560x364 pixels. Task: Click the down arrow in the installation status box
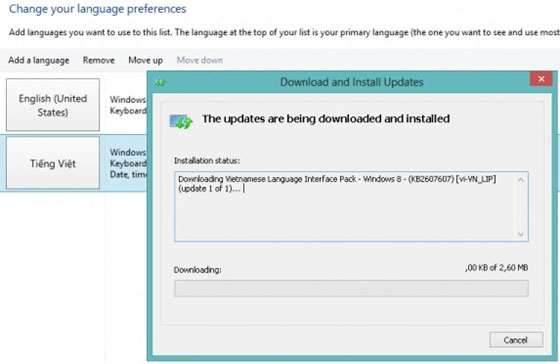(520, 234)
